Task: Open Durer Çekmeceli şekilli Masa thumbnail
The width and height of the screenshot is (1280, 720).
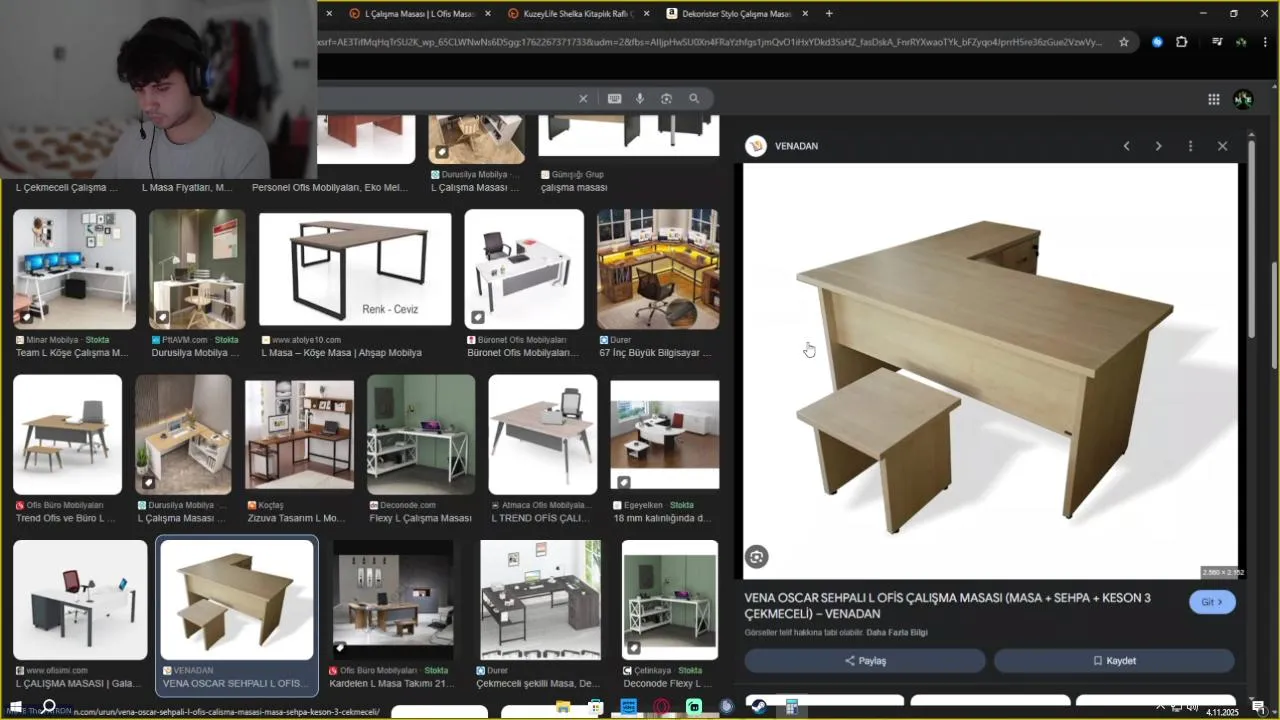Action: point(540,600)
